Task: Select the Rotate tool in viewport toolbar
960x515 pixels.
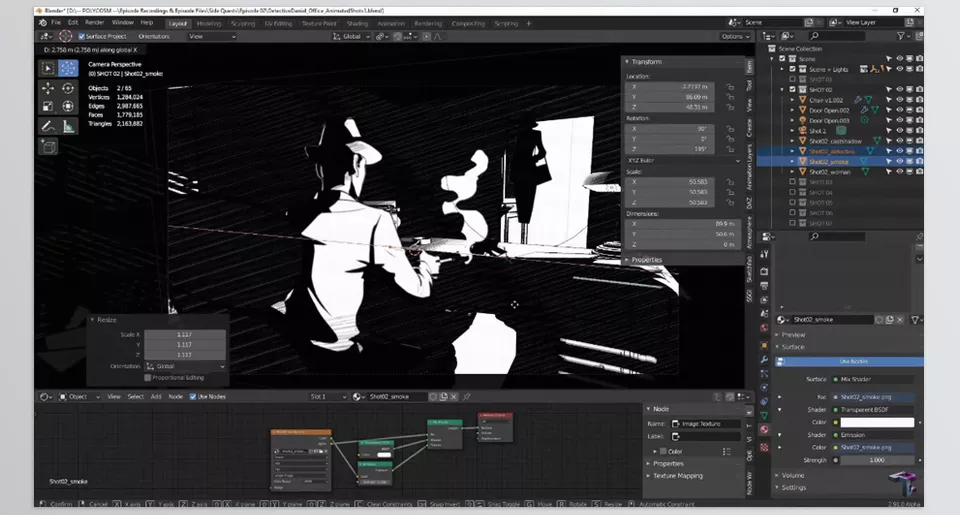Action: (x=68, y=88)
